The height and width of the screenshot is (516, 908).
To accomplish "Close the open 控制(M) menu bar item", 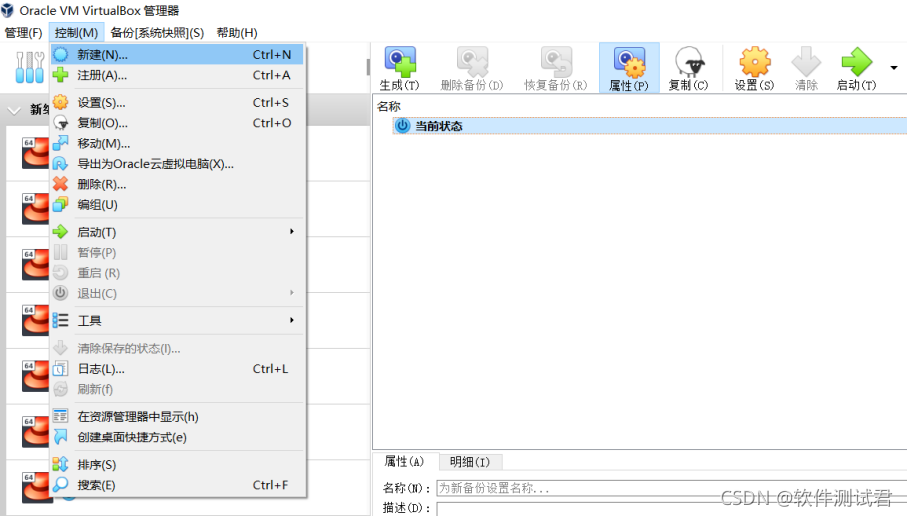I will coord(76,32).
